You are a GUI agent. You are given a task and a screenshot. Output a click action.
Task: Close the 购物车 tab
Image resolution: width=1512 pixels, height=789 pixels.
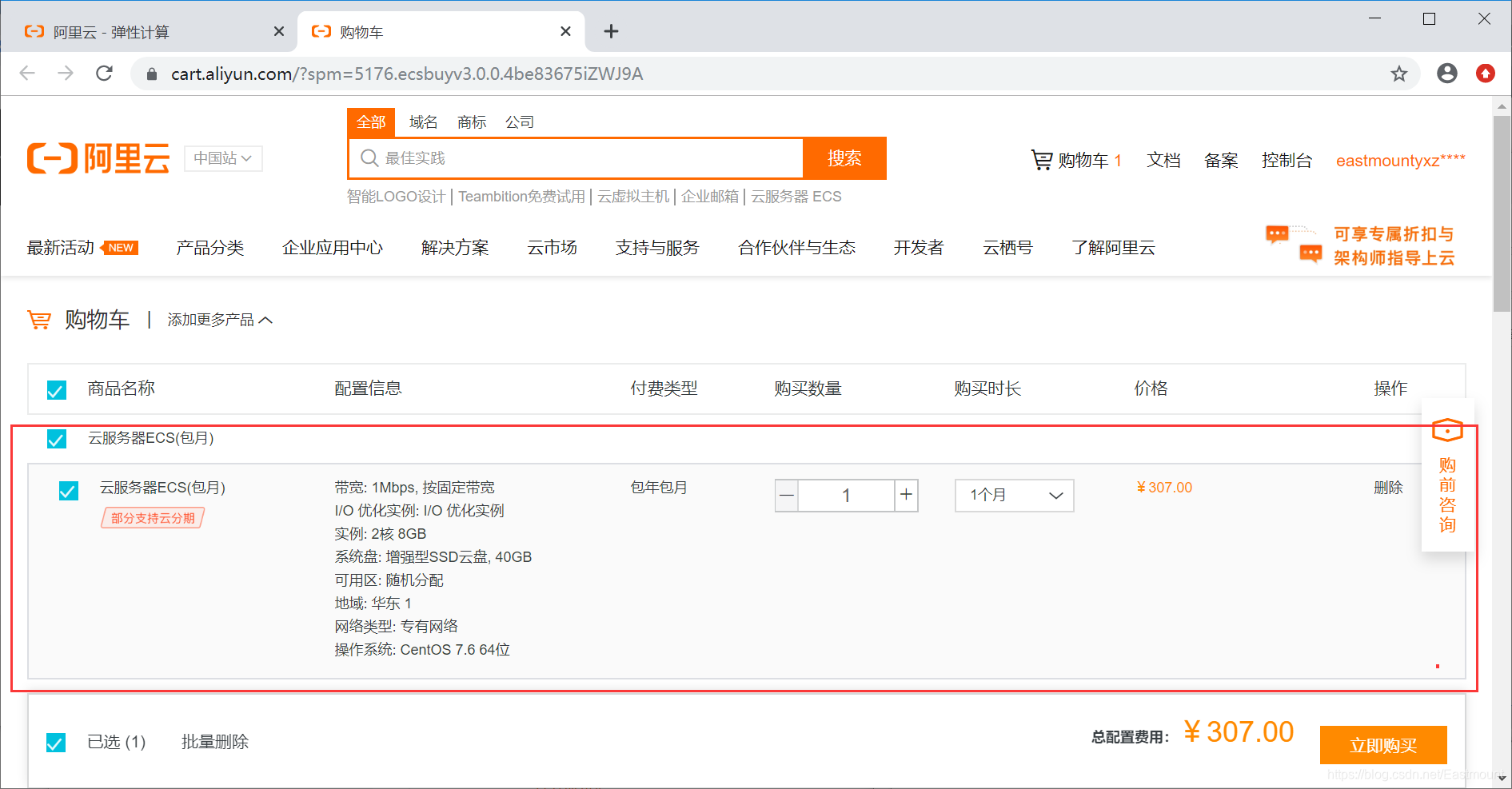(565, 31)
